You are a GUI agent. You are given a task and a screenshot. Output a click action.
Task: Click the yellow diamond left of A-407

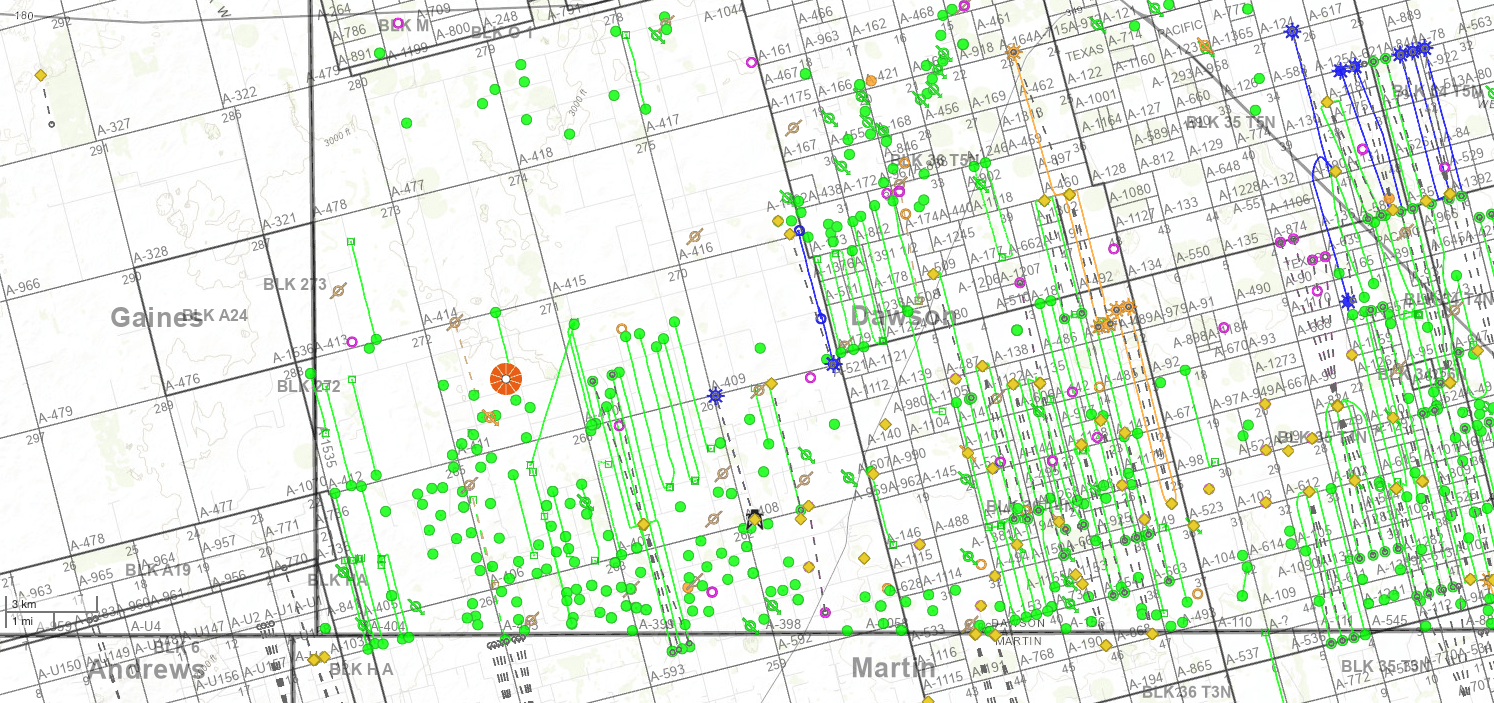[643, 524]
